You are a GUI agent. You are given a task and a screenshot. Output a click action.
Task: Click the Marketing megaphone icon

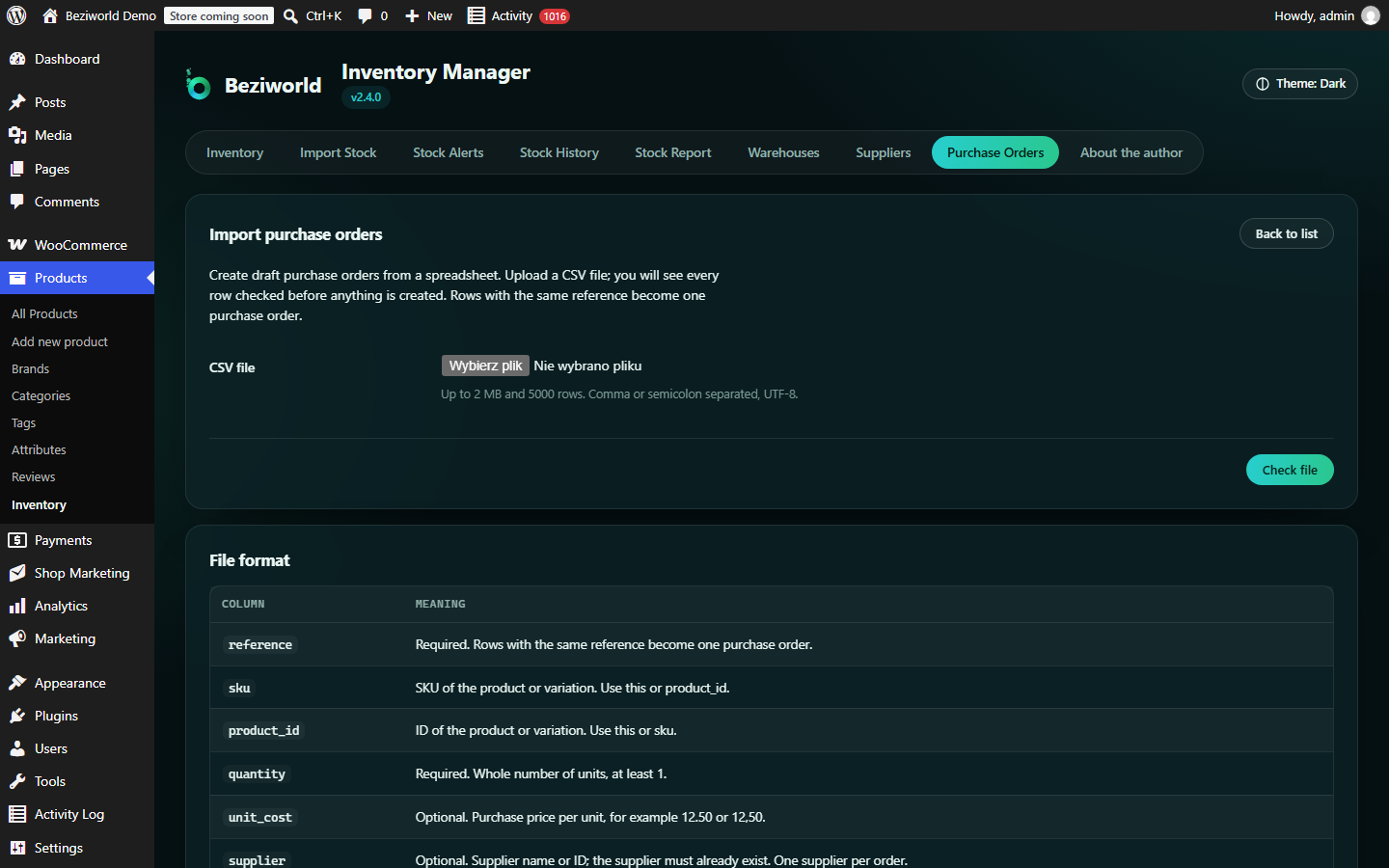pos(17,638)
